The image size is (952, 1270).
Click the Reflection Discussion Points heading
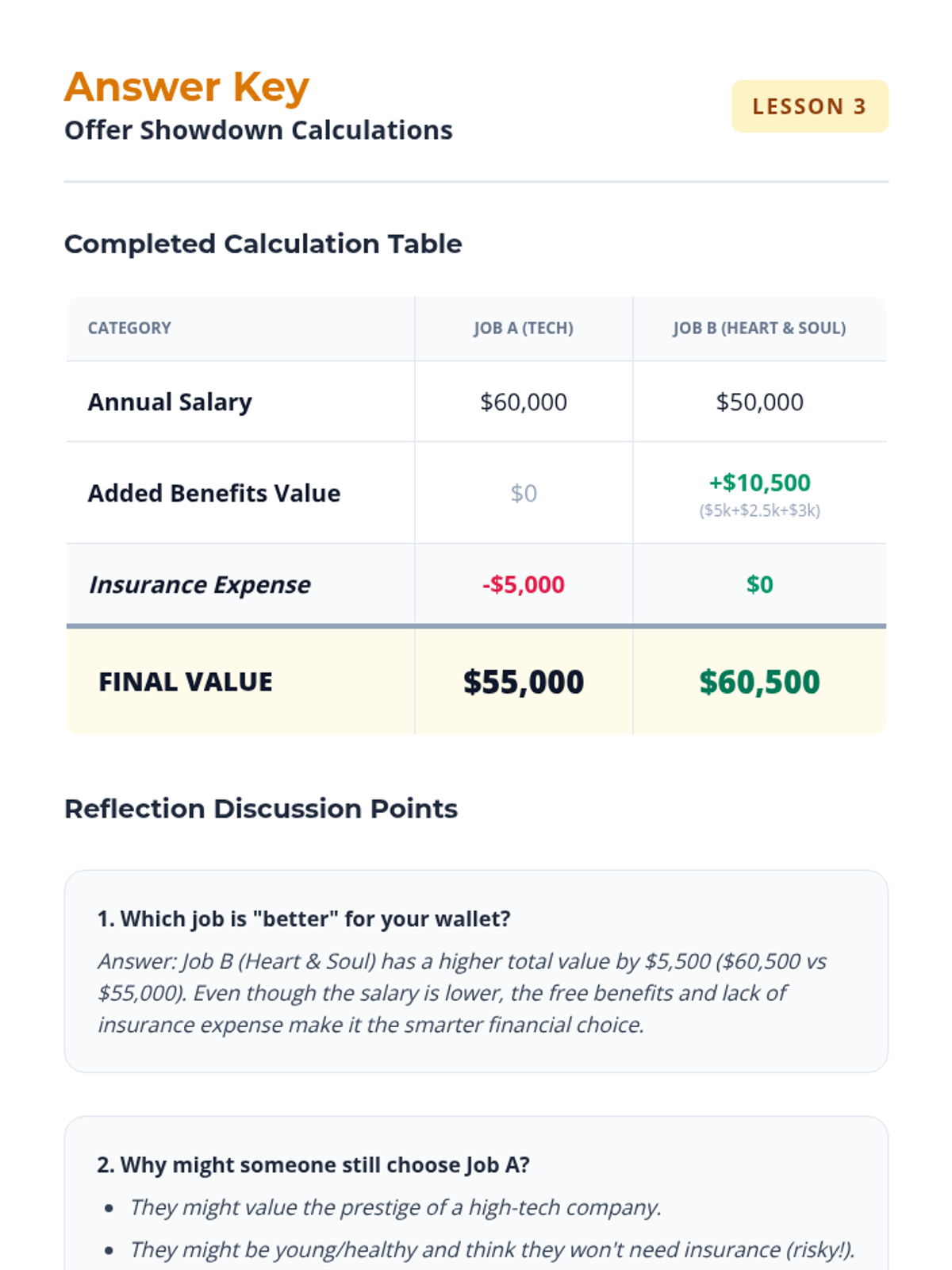(261, 809)
